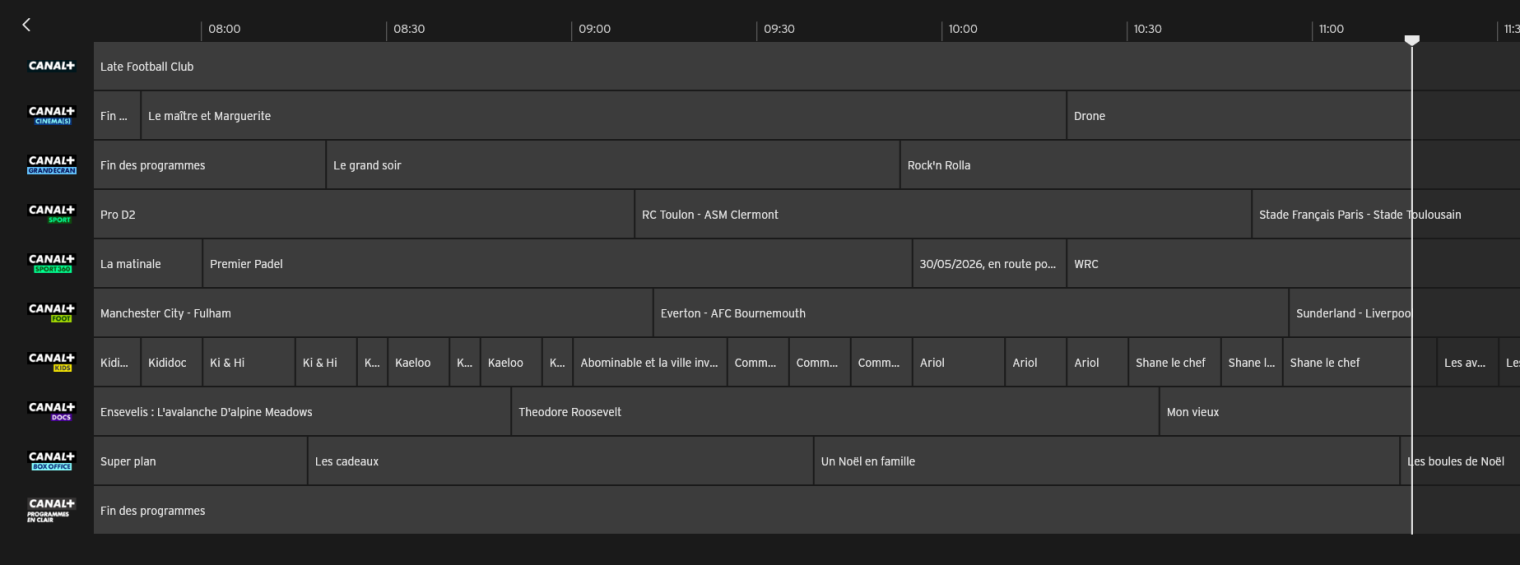Open the Pro D2 programme
This screenshot has height=565, width=1520.
364,214
